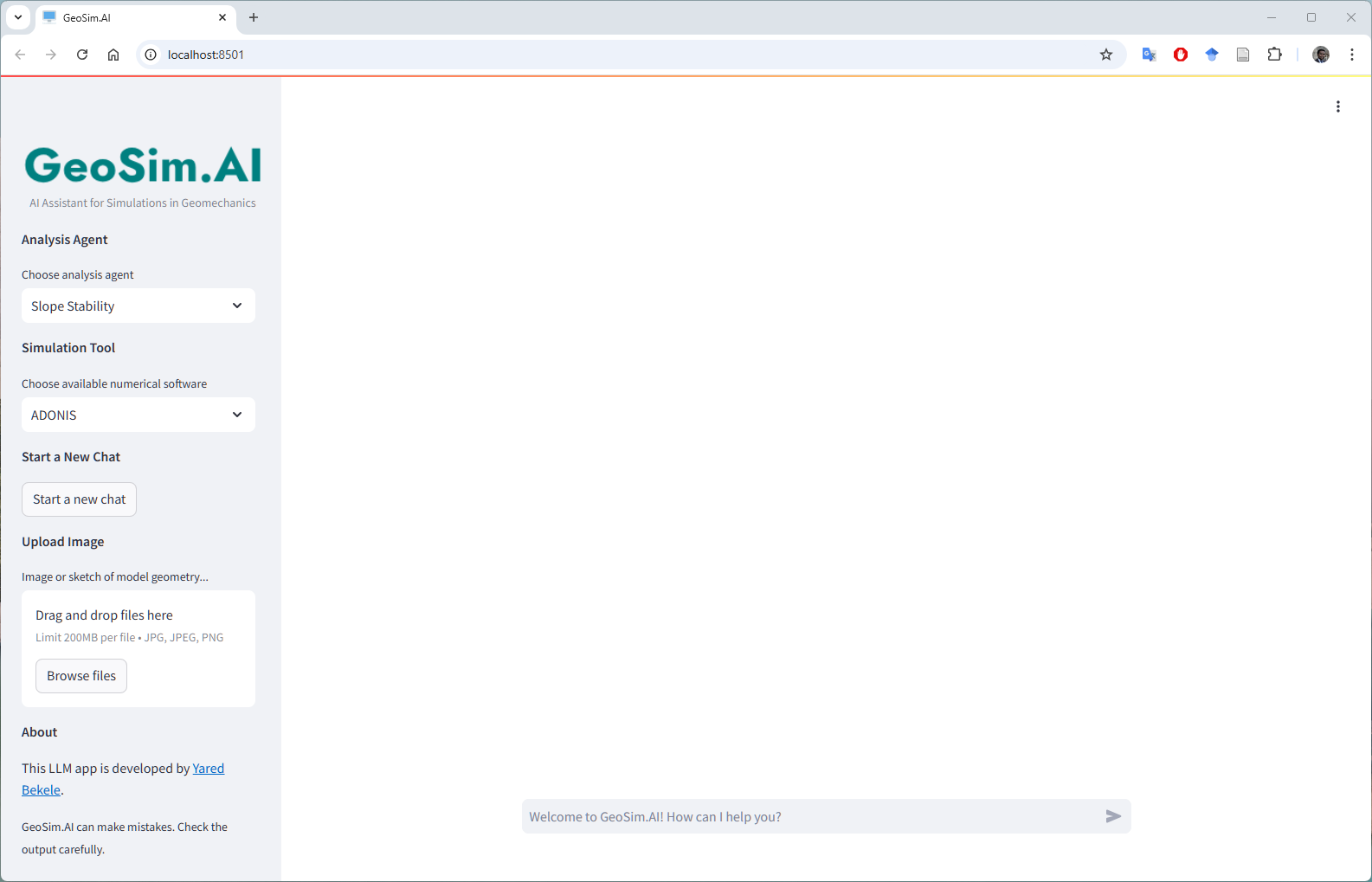
Task: Open the Extensions puzzle piece menu
Action: (1274, 55)
